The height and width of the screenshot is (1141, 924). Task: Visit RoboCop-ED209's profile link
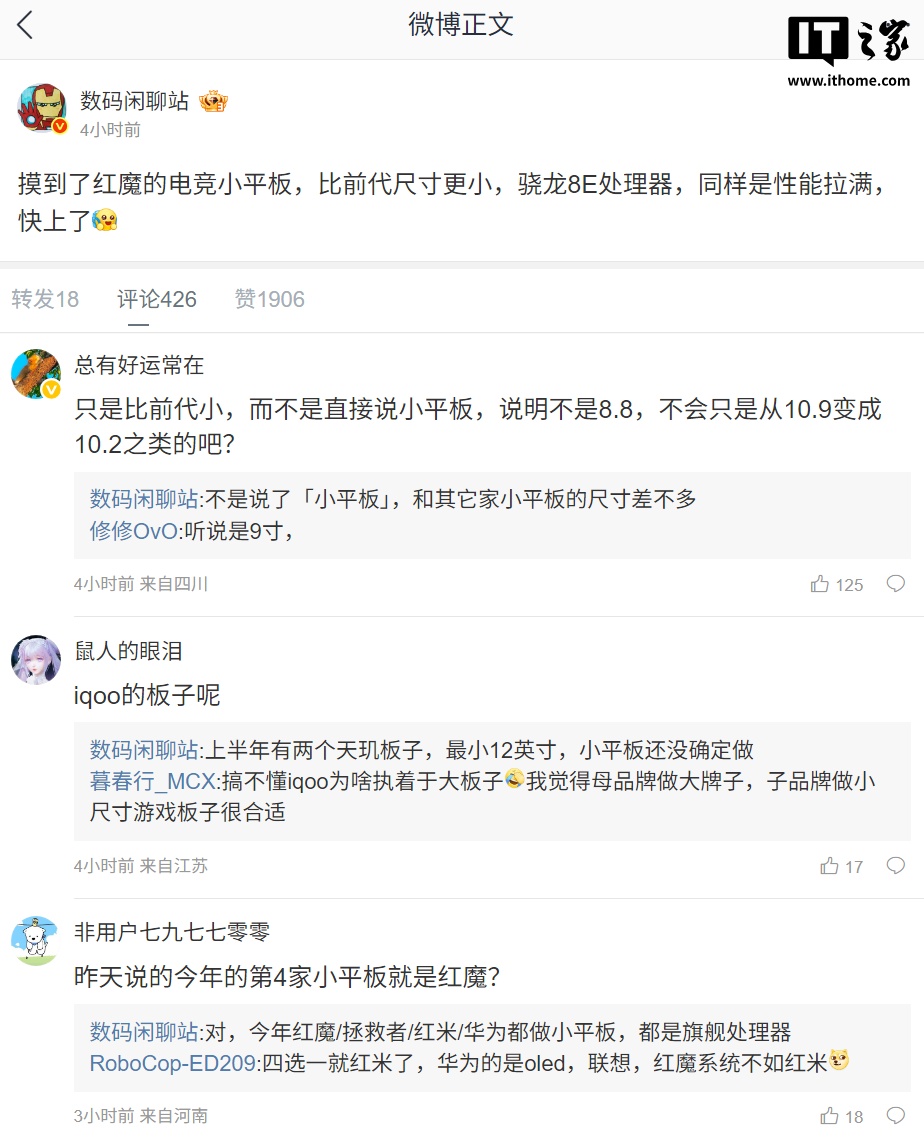click(172, 1063)
